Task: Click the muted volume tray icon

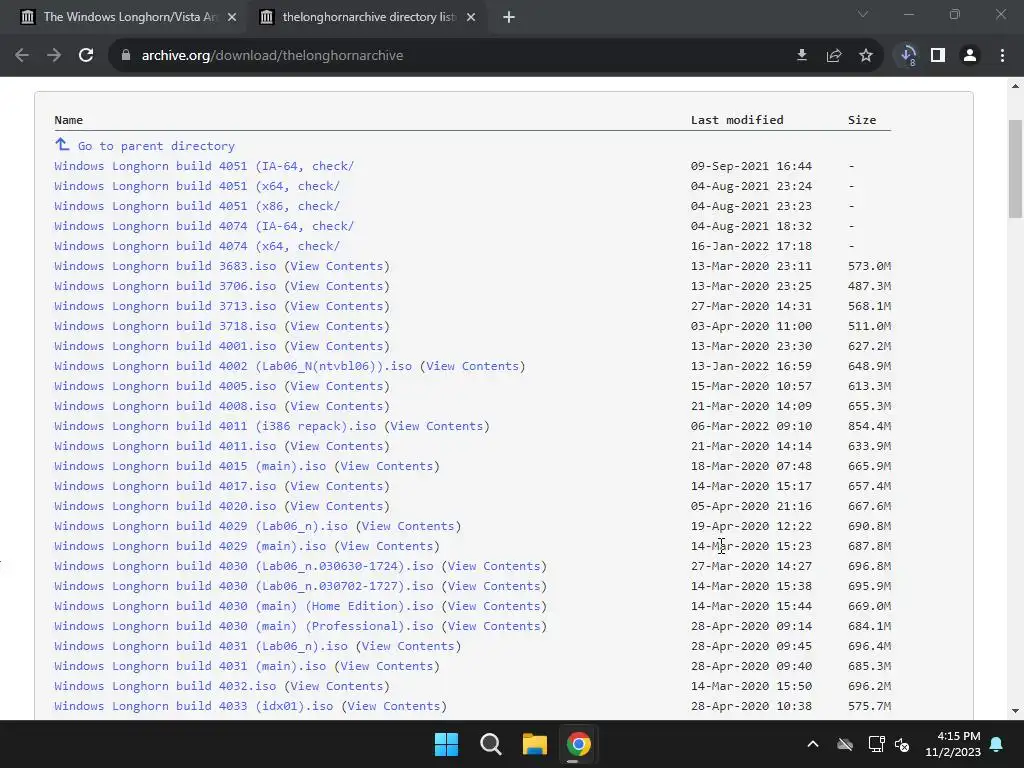Action: (x=902, y=744)
